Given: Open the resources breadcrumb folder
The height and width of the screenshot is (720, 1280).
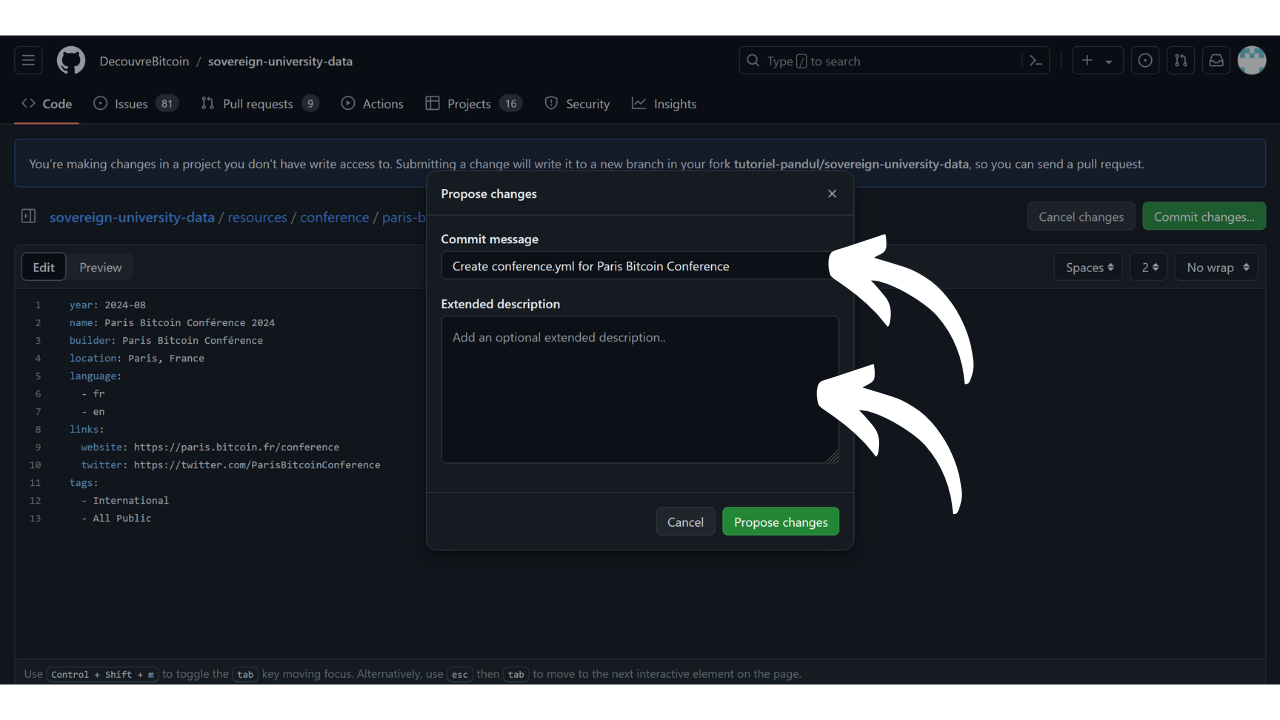Looking at the screenshot, I should (257, 217).
